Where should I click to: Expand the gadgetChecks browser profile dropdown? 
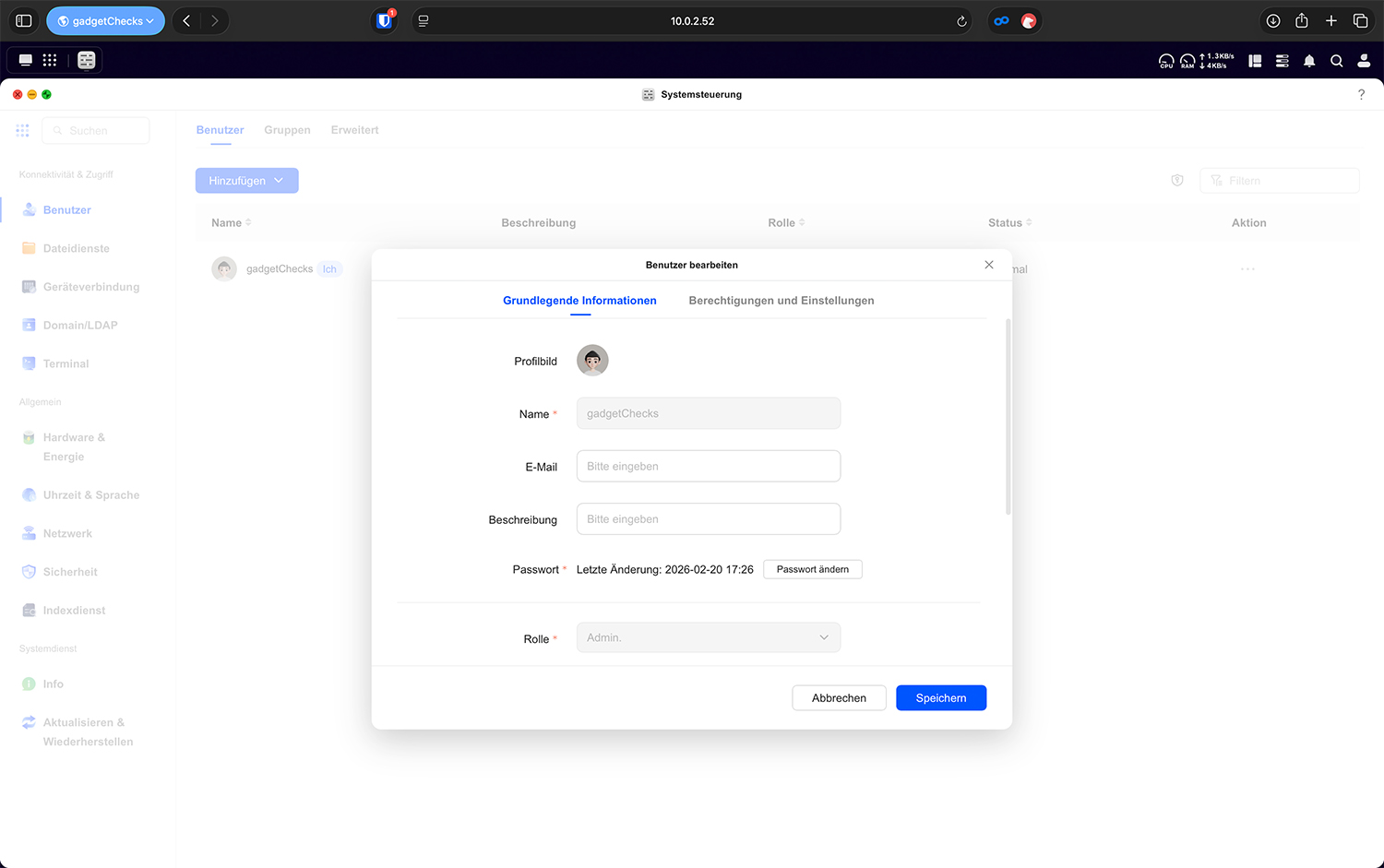(x=106, y=20)
